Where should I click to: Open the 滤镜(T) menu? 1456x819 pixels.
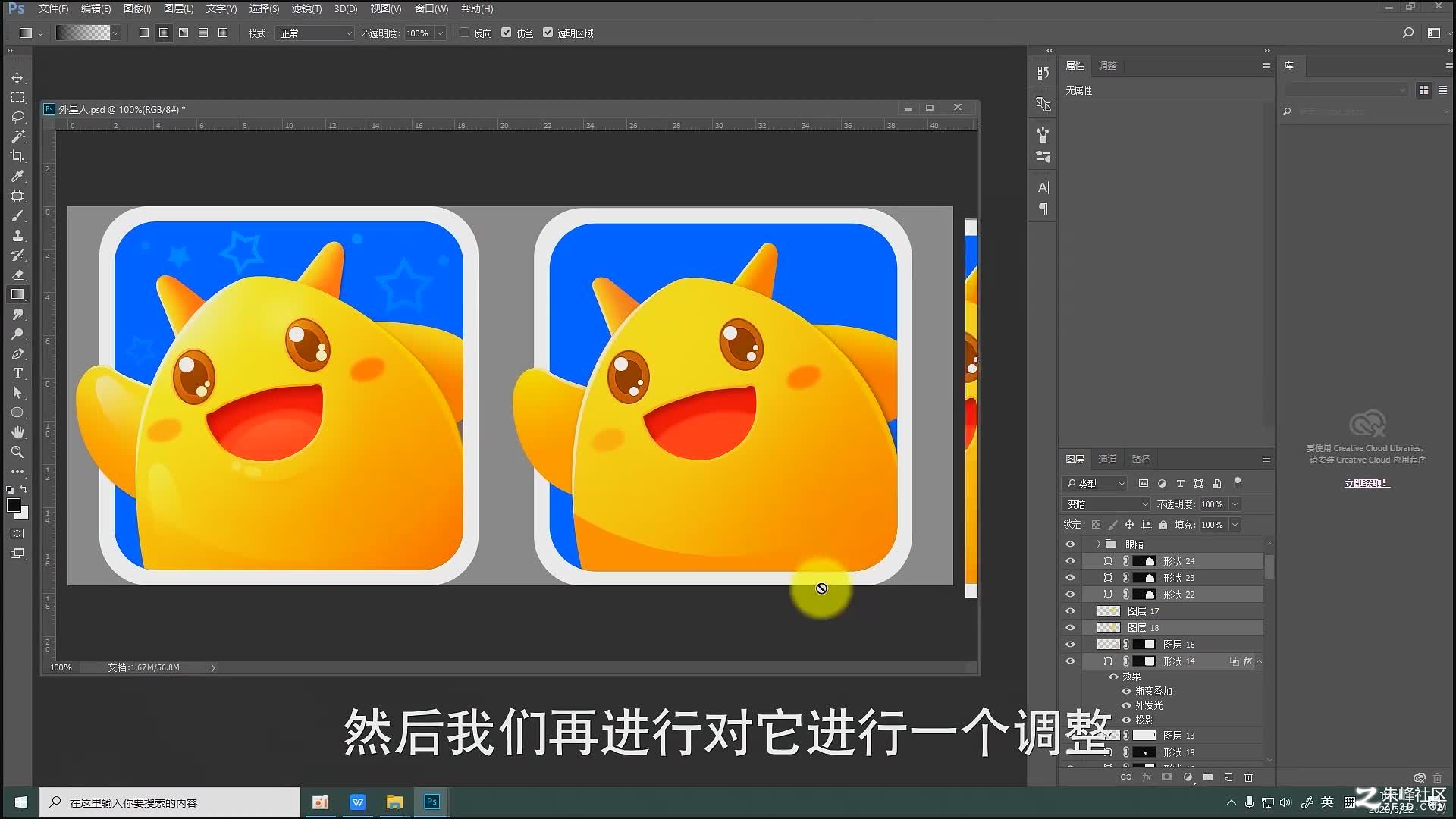point(306,8)
